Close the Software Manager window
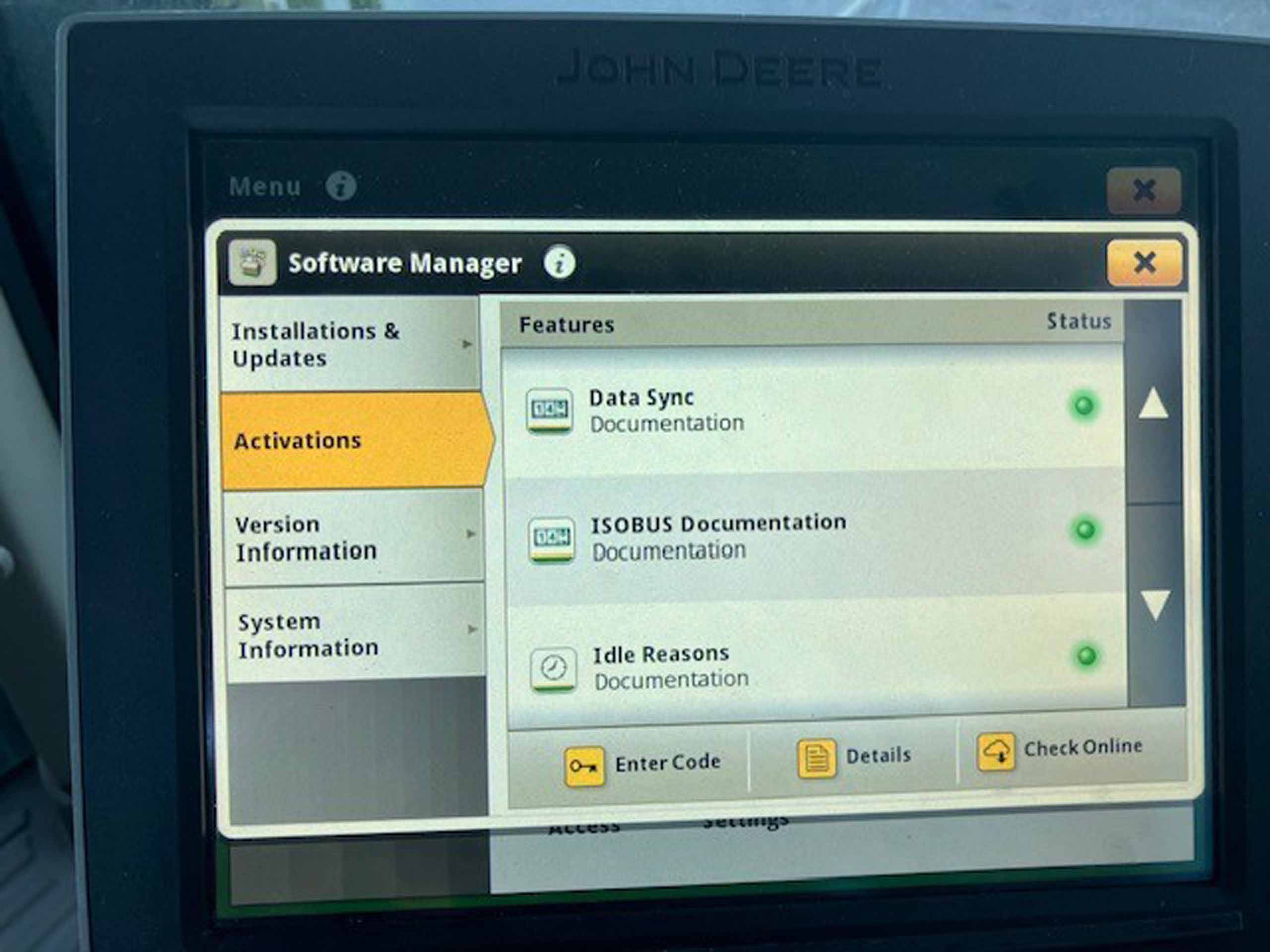The height and width of the screenshot is (952, 1270). coord(1143,263)
